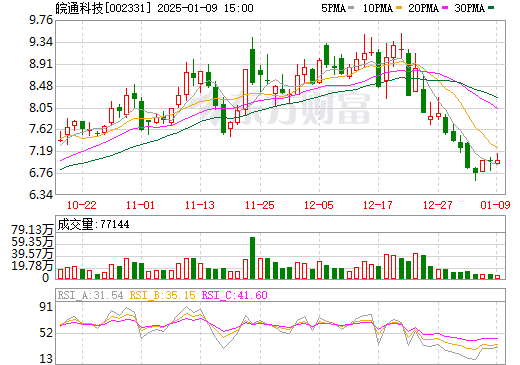Viewport: 520px width, 365px height.
Task: Select the 12-17 date on the axis
Action: click(378, 205)
